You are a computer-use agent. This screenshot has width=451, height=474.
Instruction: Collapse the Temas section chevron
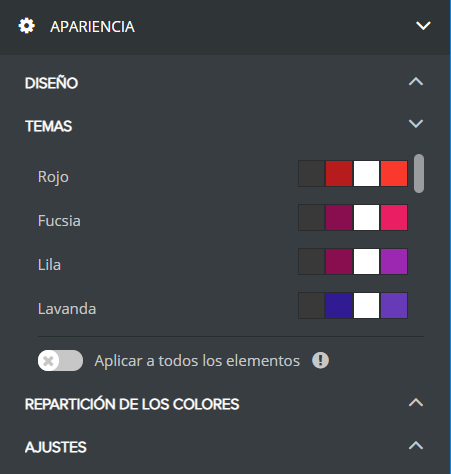point(416,124)
